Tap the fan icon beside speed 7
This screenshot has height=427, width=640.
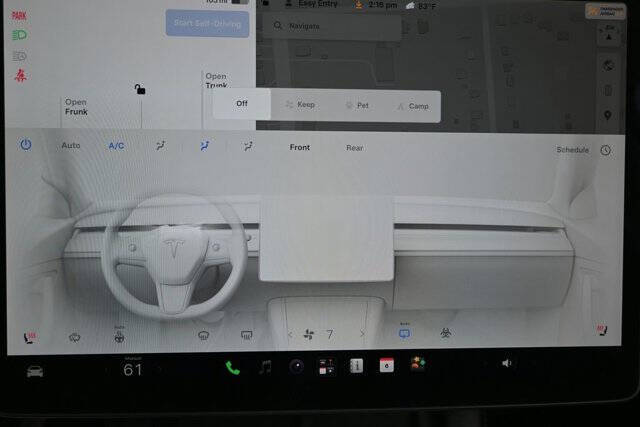[x=309, y=335]
